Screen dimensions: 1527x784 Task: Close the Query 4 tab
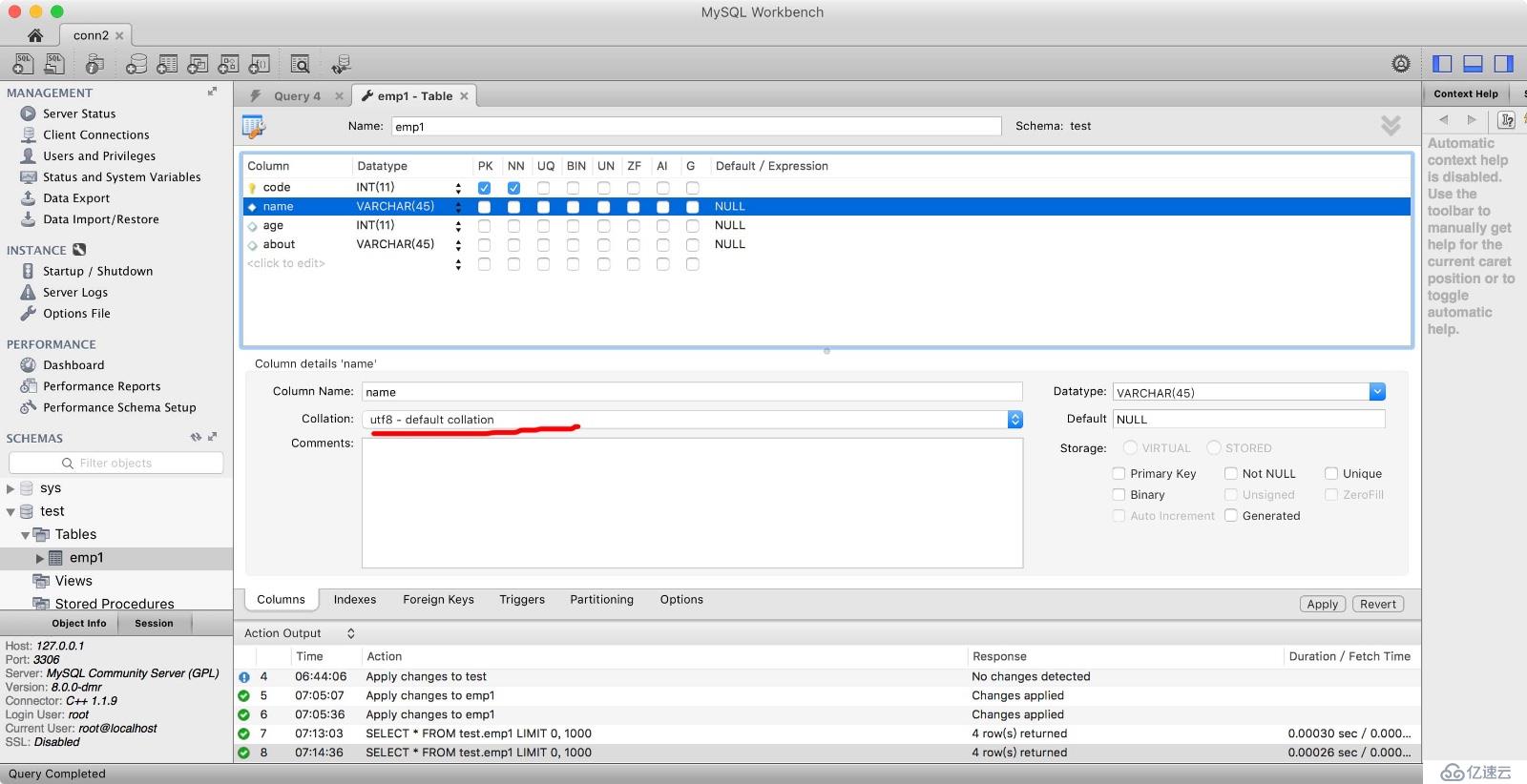pyautogui.click(x=339, y=95)
